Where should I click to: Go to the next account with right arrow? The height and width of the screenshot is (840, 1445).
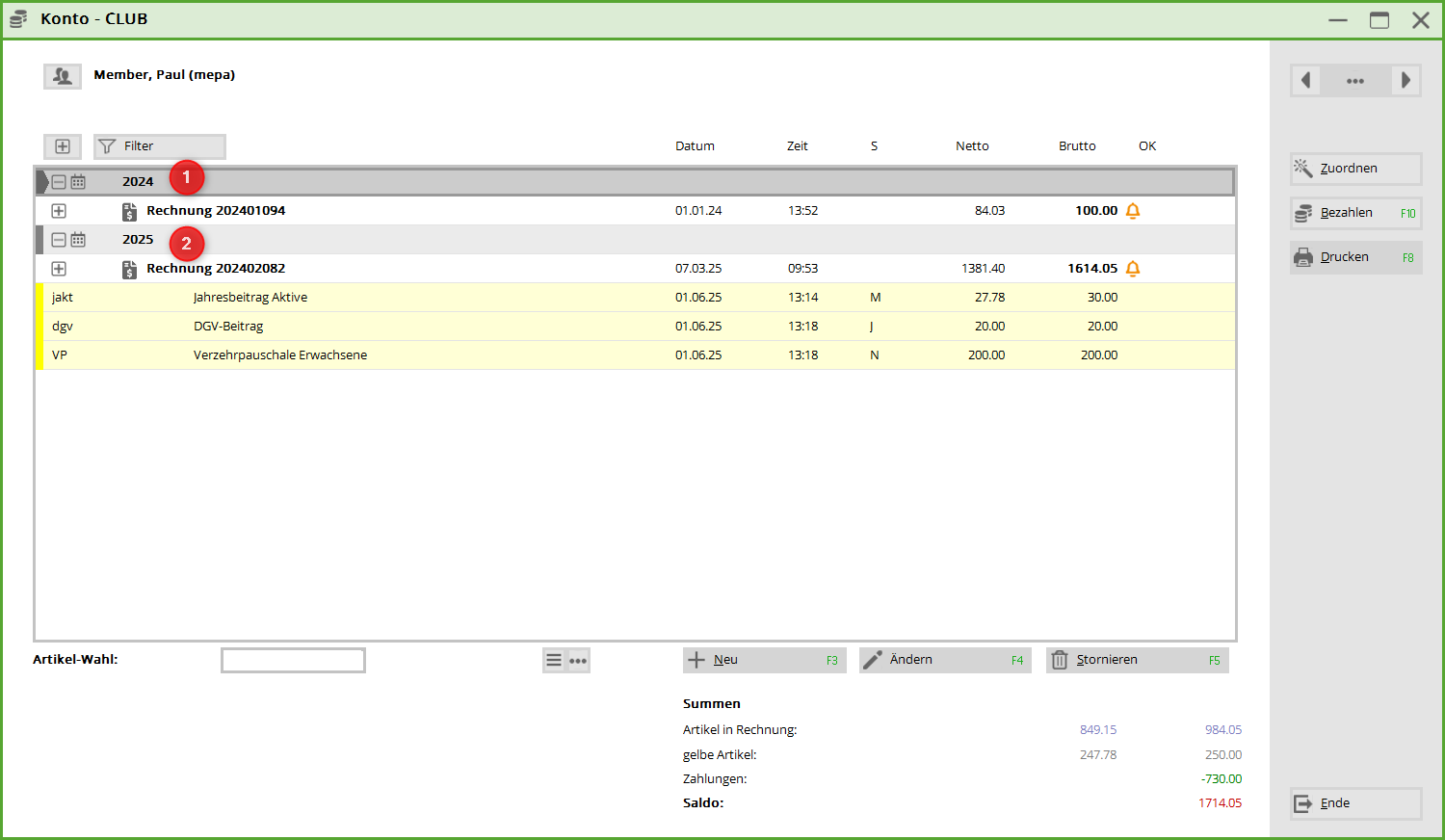click(1406, 81)
